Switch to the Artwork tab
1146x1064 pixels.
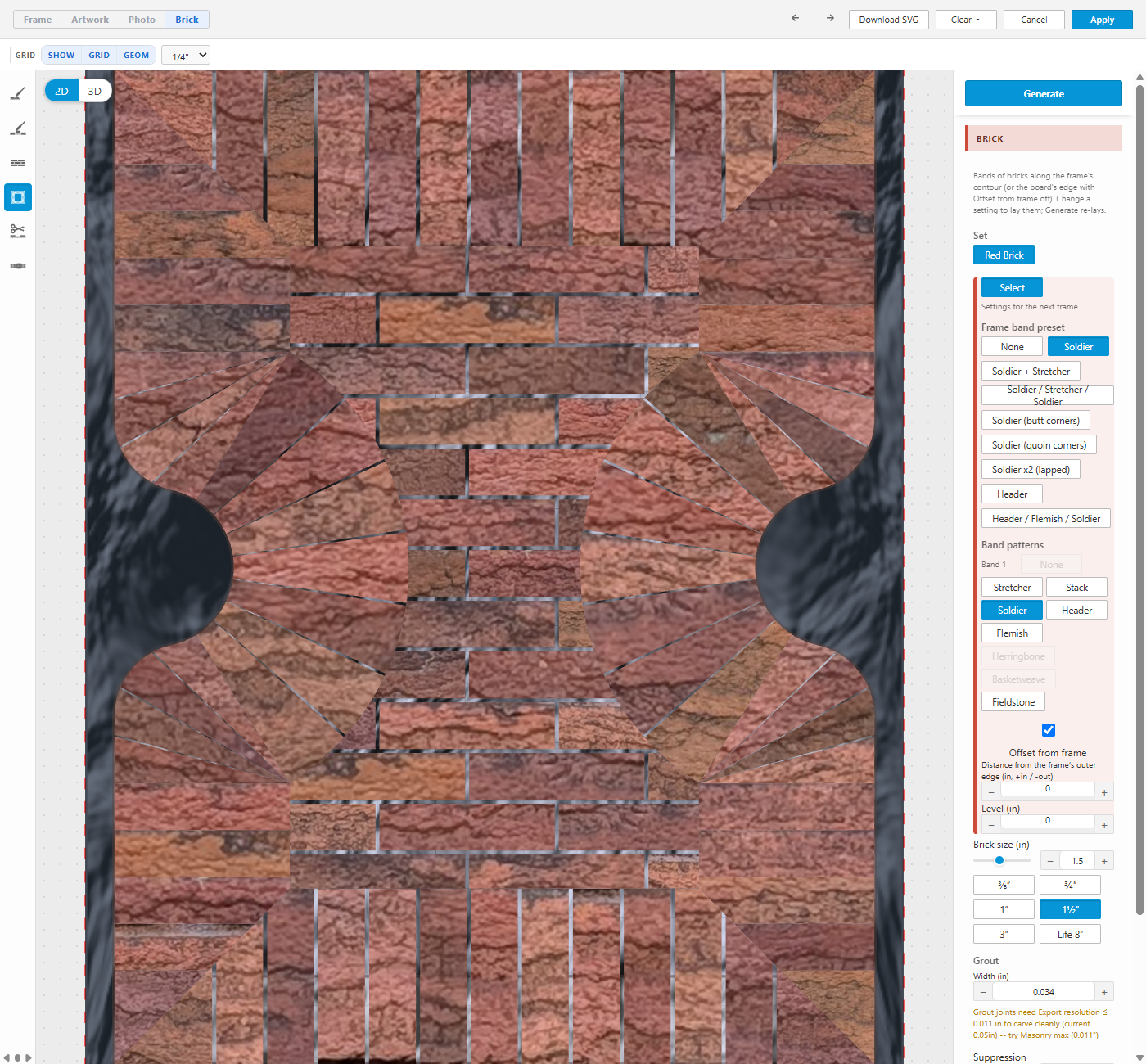90,20
